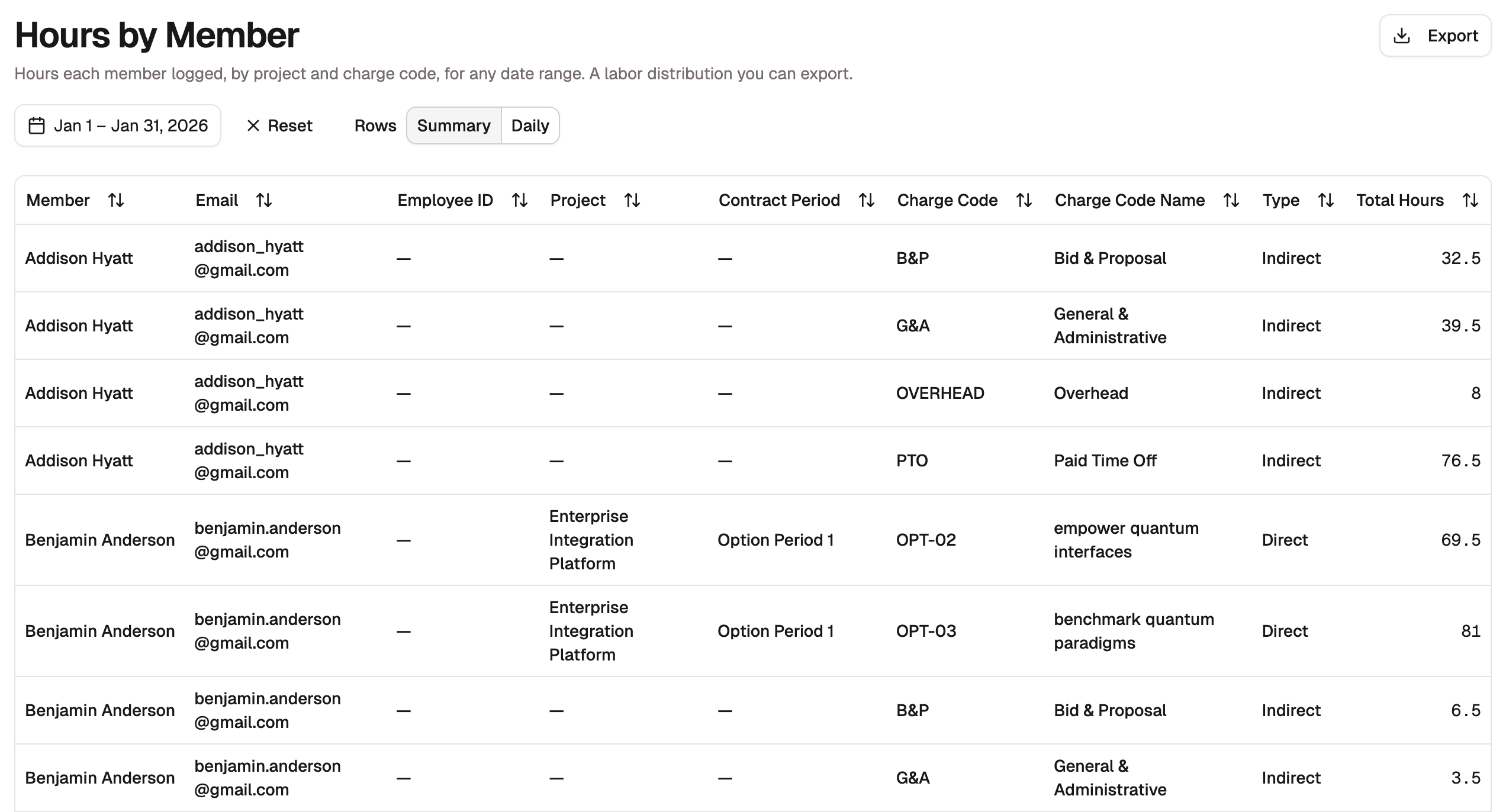Sort by Member column arrows
Viewport: 1506px width, 812px height.
116,200
